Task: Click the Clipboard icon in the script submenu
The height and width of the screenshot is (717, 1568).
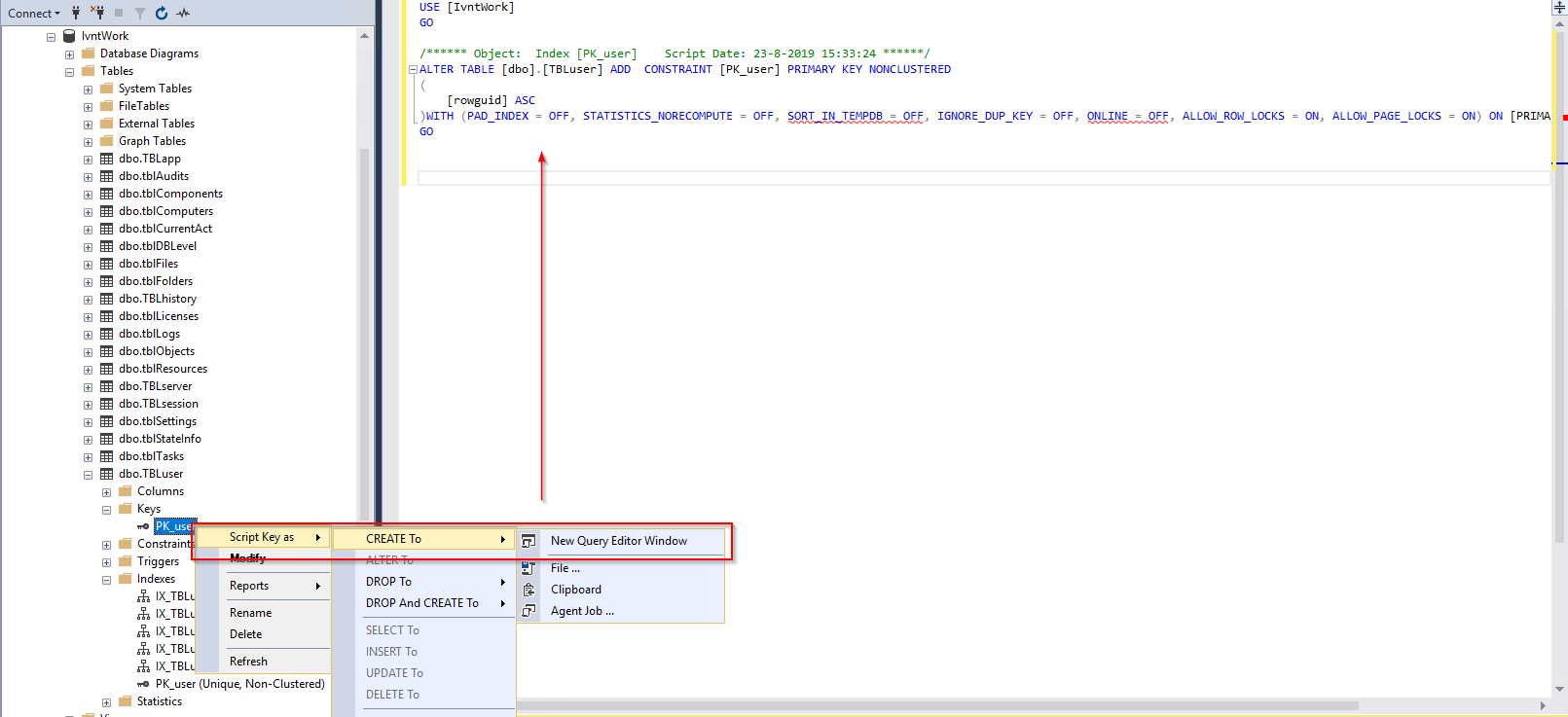Action: [529, 590]
